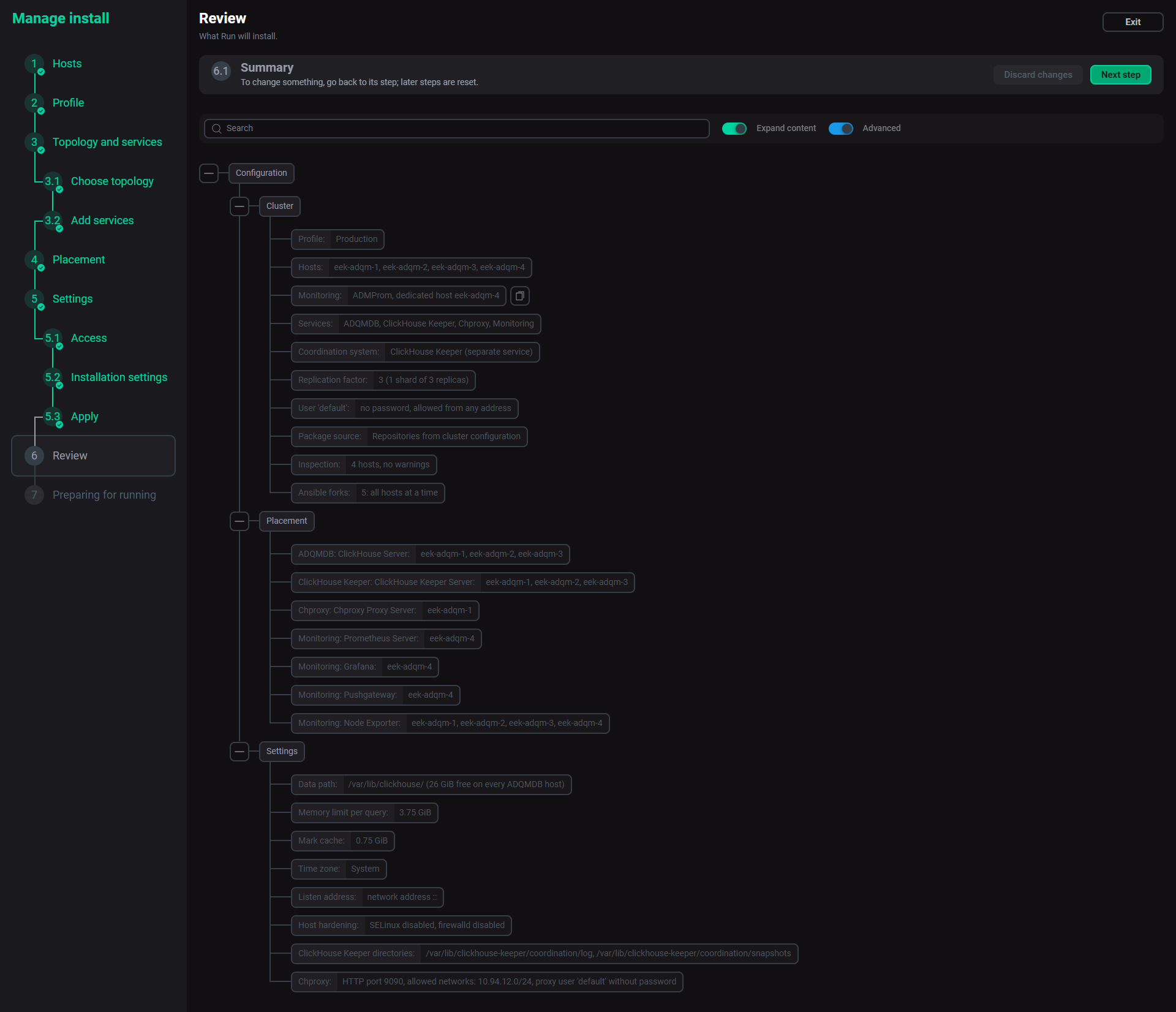Open the Apply sub-step

pyautogui.click(x=85, y=417)
